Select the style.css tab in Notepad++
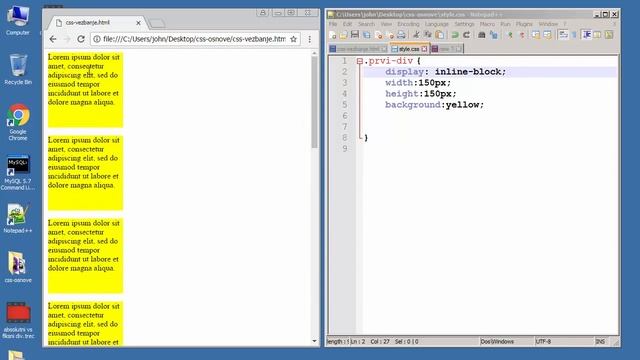The width and height of the screenshot is (640, 360). pos(409,49)
